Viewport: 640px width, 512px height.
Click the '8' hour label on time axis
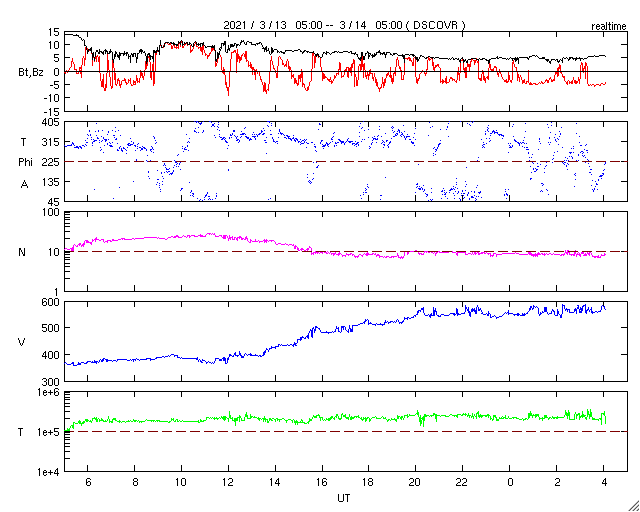click(x=135, y=482)
